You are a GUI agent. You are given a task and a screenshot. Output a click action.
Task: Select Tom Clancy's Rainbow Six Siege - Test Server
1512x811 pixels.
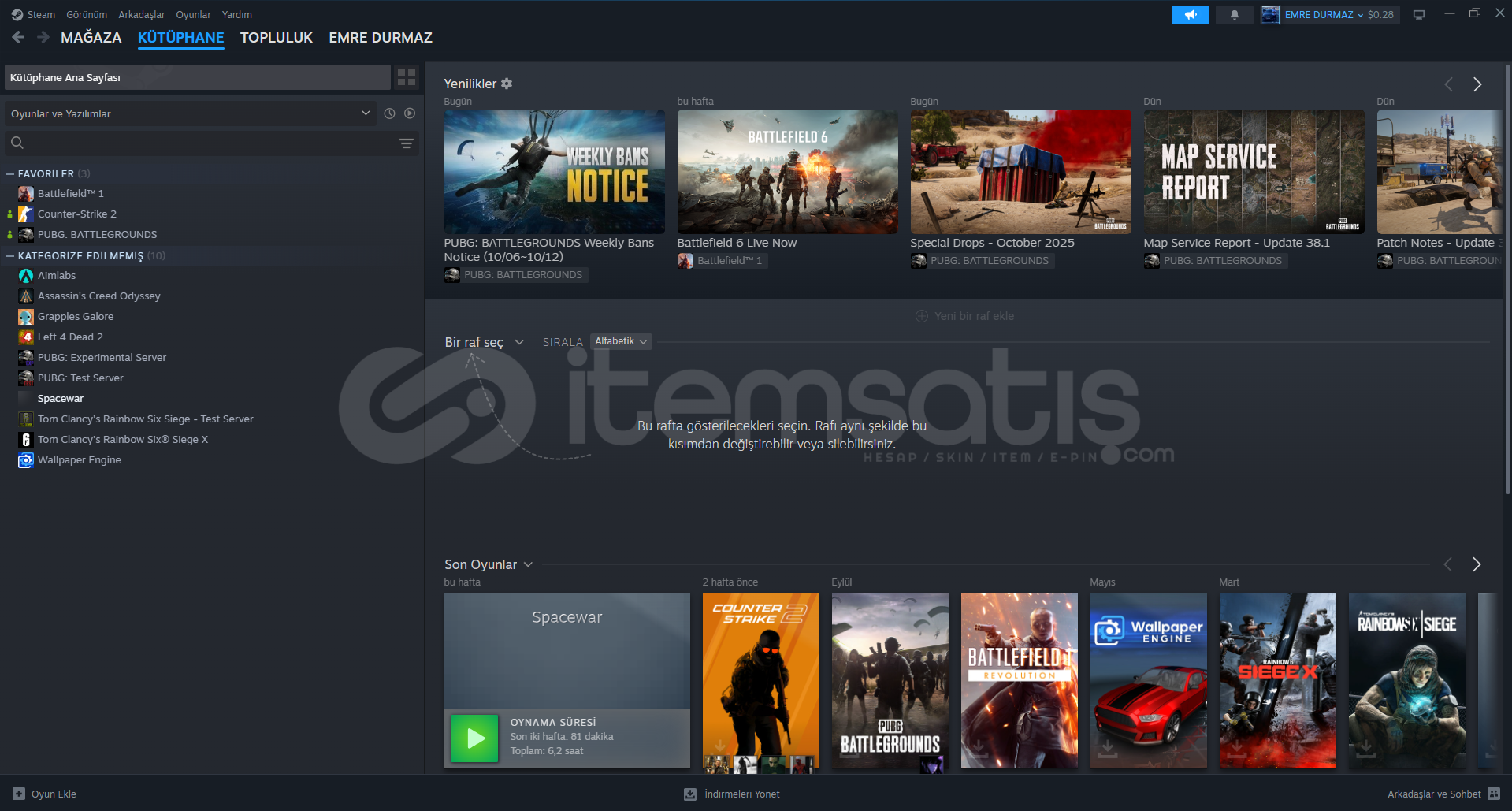(x=146, y=419)
